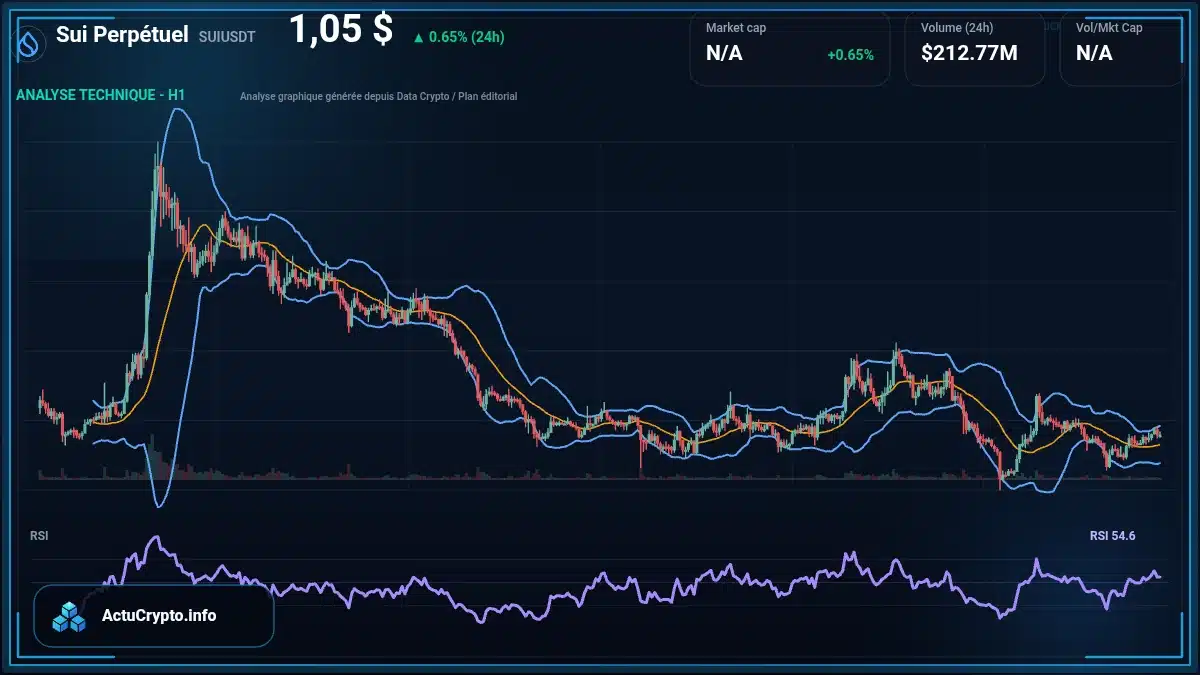This screenshot has width=1200, height=675.
Task: Click the green up-arrow change indicator
Action: (418, 37)
